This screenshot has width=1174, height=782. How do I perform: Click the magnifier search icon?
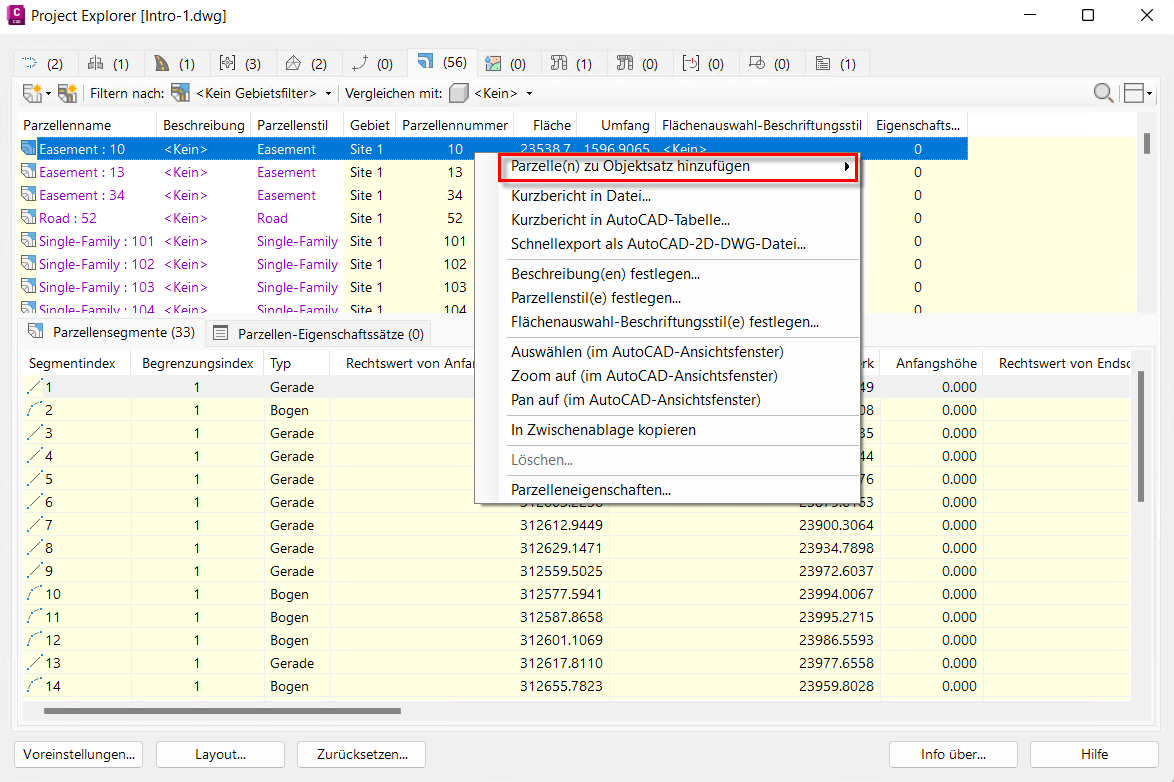click(1103, 93)
